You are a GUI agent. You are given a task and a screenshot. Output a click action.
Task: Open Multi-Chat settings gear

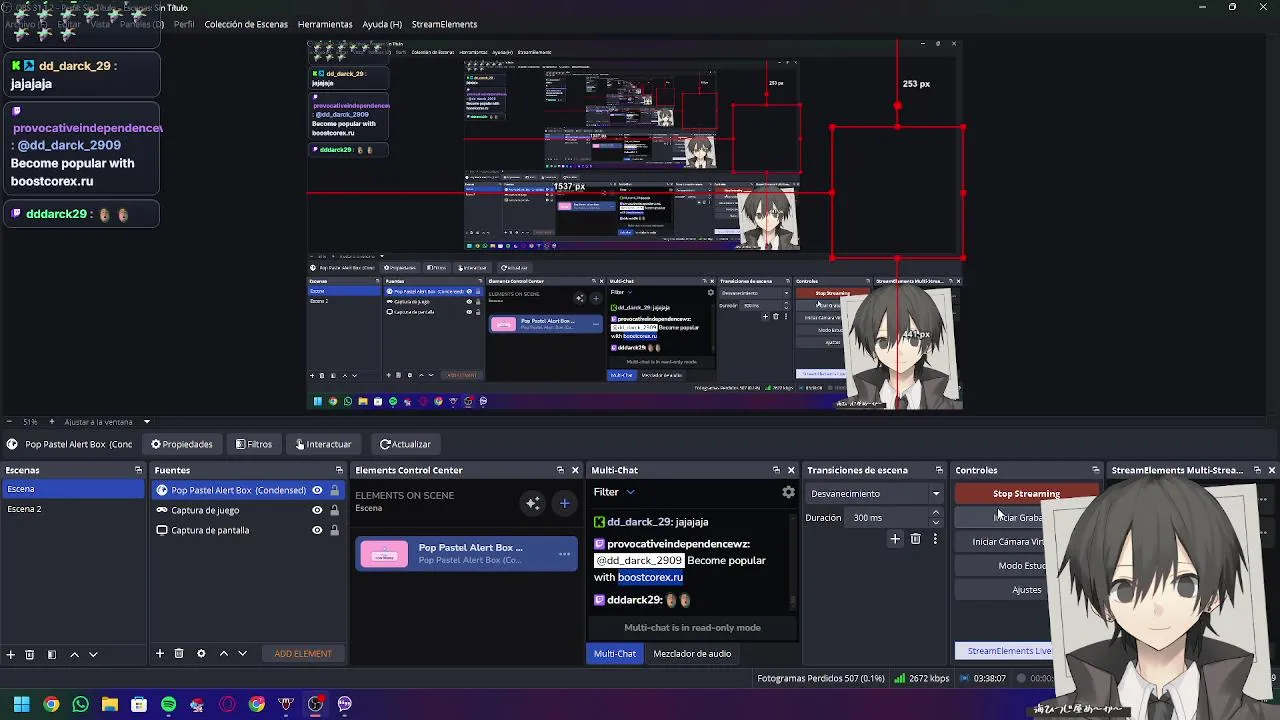tap(788, 492)
